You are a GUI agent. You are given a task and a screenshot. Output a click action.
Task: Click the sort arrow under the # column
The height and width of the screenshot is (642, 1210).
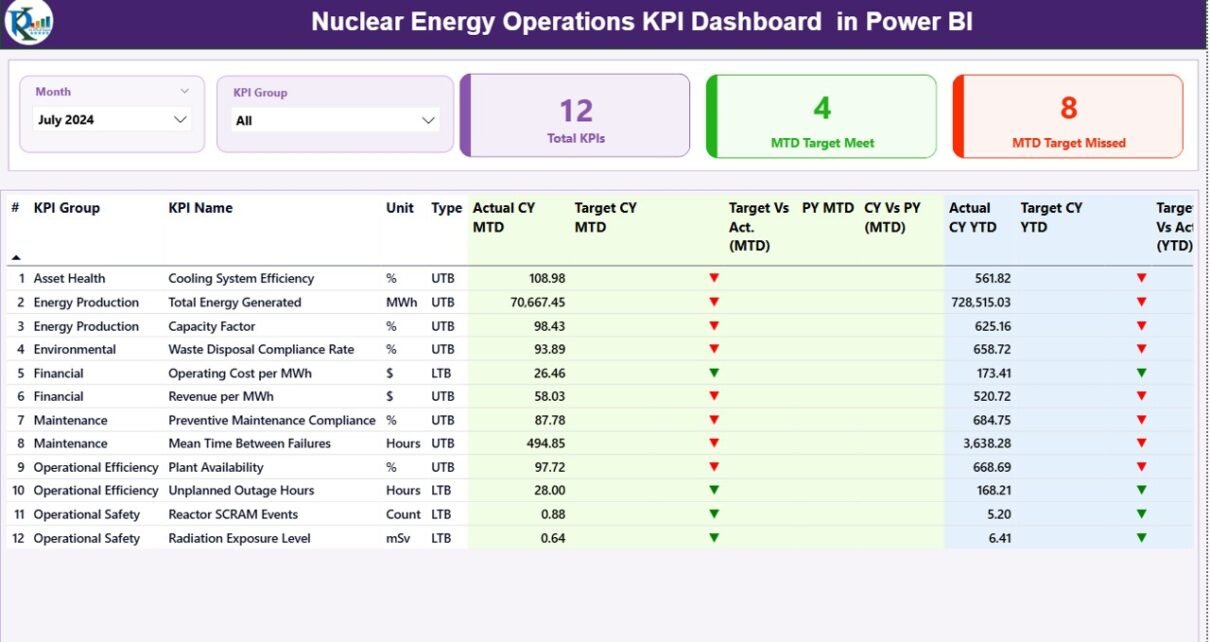point(16,257)
